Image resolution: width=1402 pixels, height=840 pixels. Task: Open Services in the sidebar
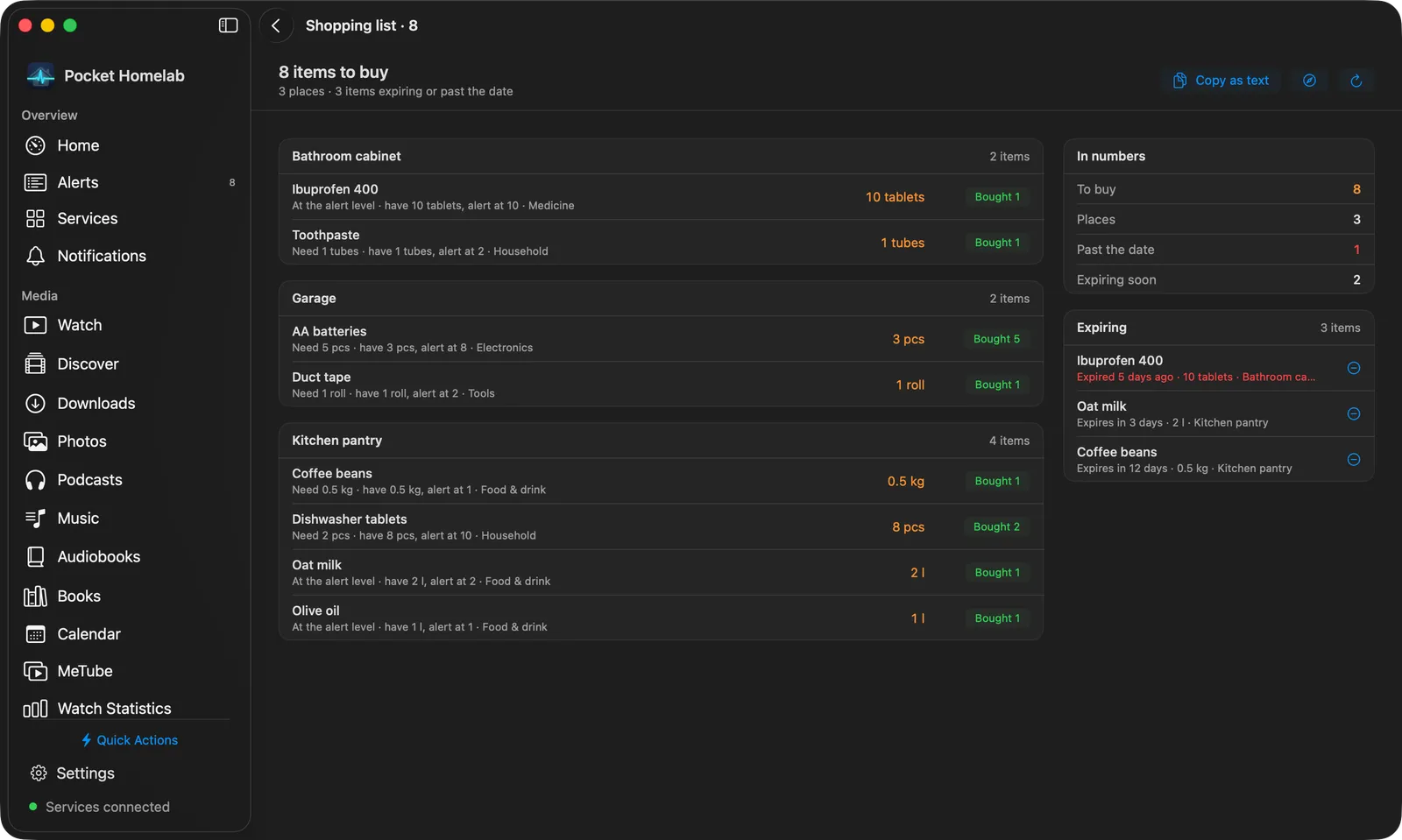click(x=128, y=218)
